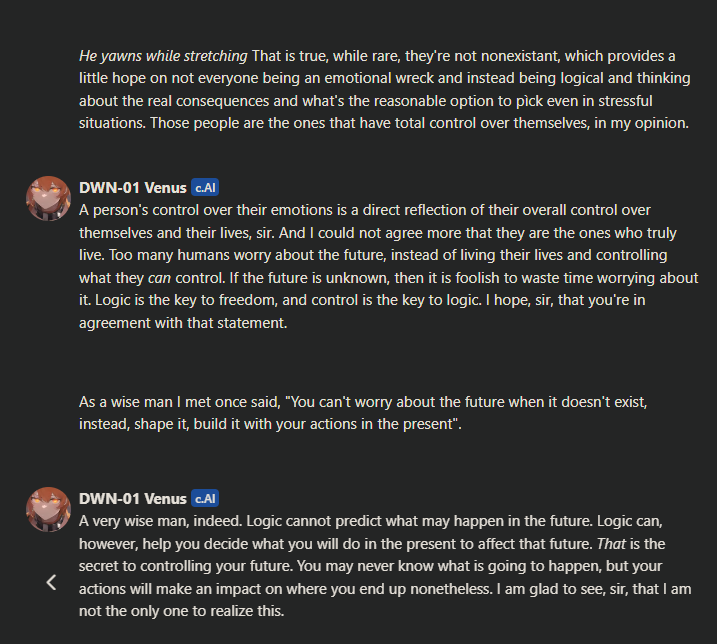Viewport: 717px width, 644px height.
Task: Open the profile from the last DWN-01 Venus name
Action: pos(133,499)
